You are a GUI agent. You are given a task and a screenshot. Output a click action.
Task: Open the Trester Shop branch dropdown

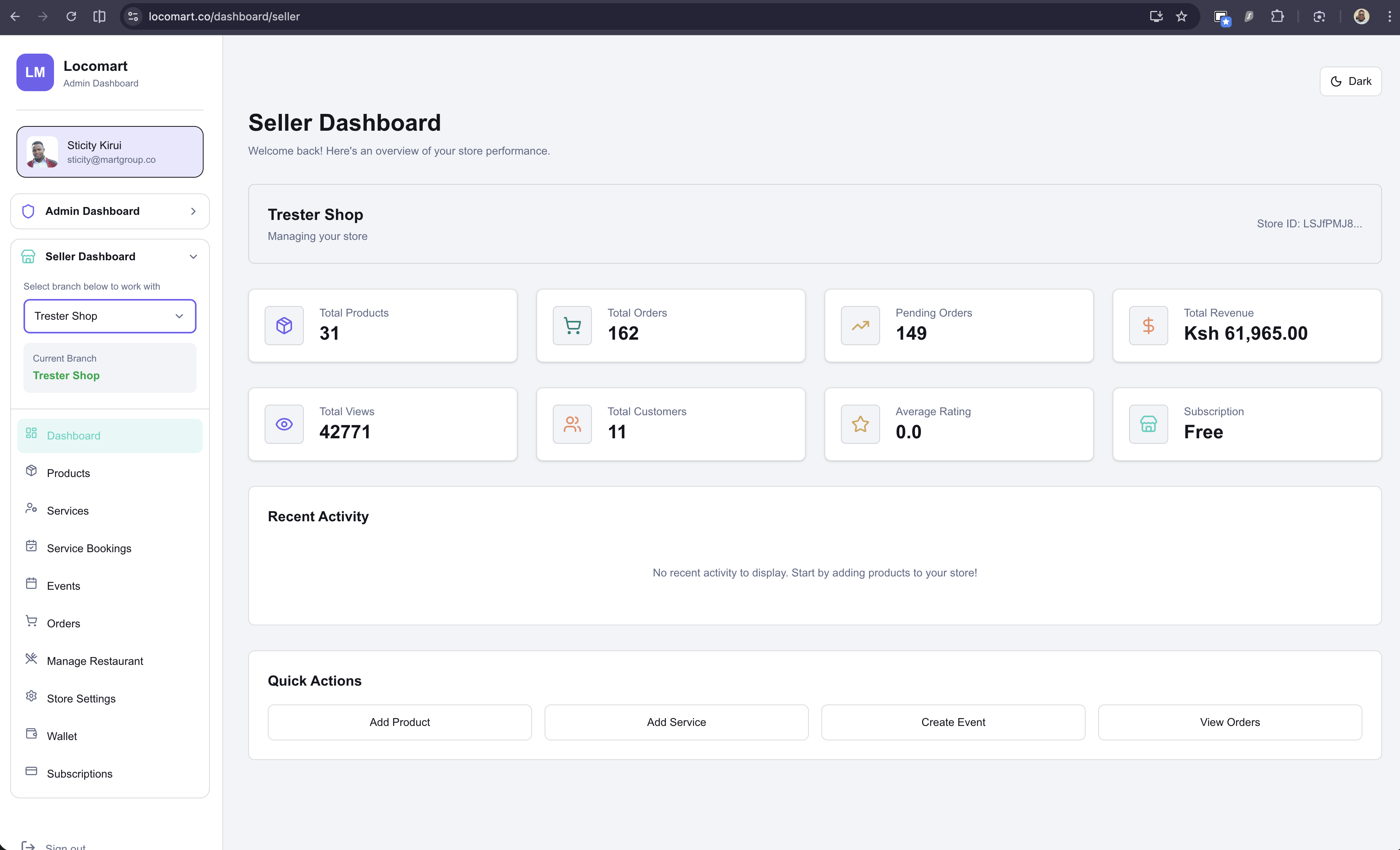click(110, 316)
